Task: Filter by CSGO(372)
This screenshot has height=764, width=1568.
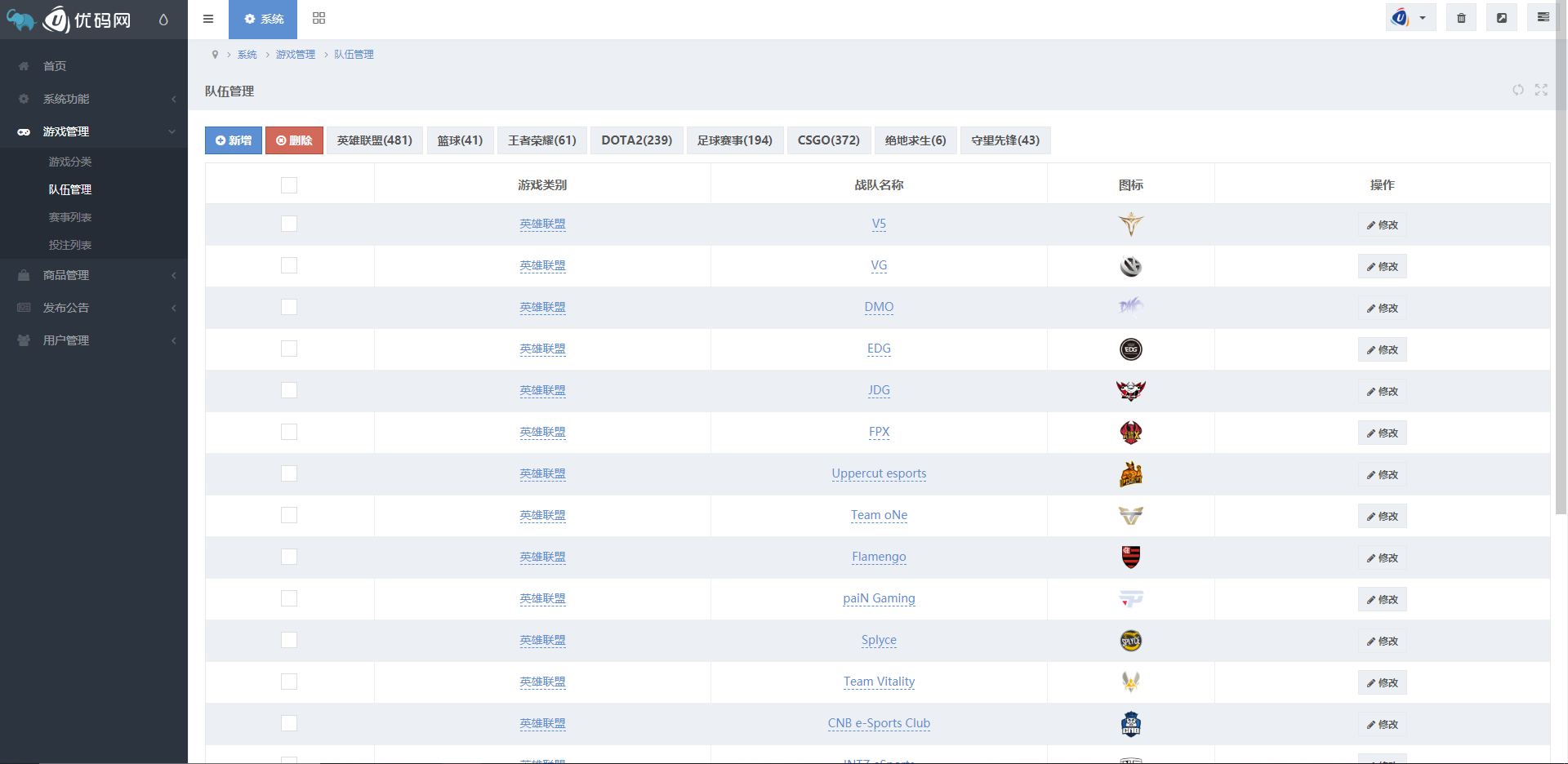Action: pos(829,140)
